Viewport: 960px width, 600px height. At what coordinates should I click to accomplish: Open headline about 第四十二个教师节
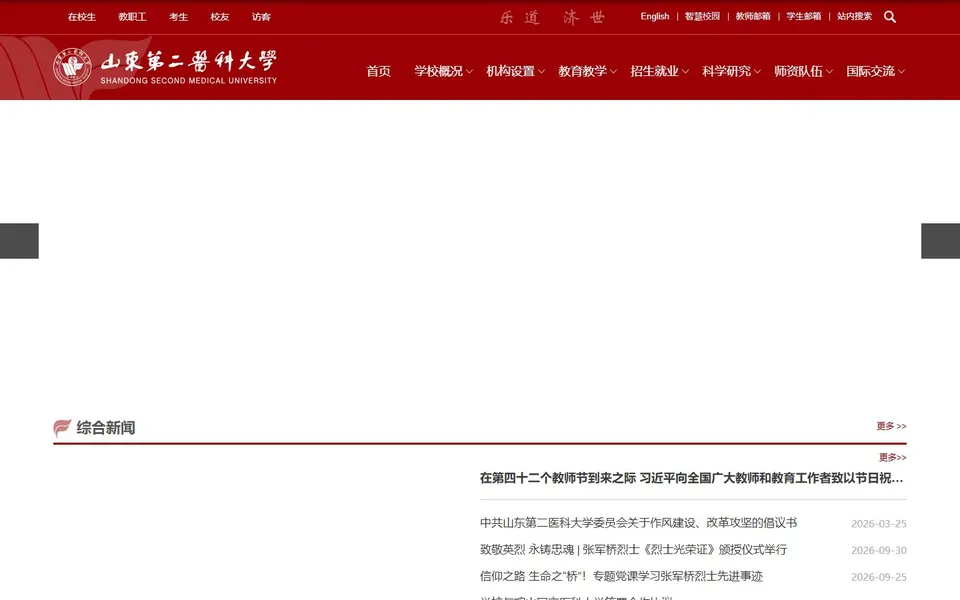click(691, 478)
